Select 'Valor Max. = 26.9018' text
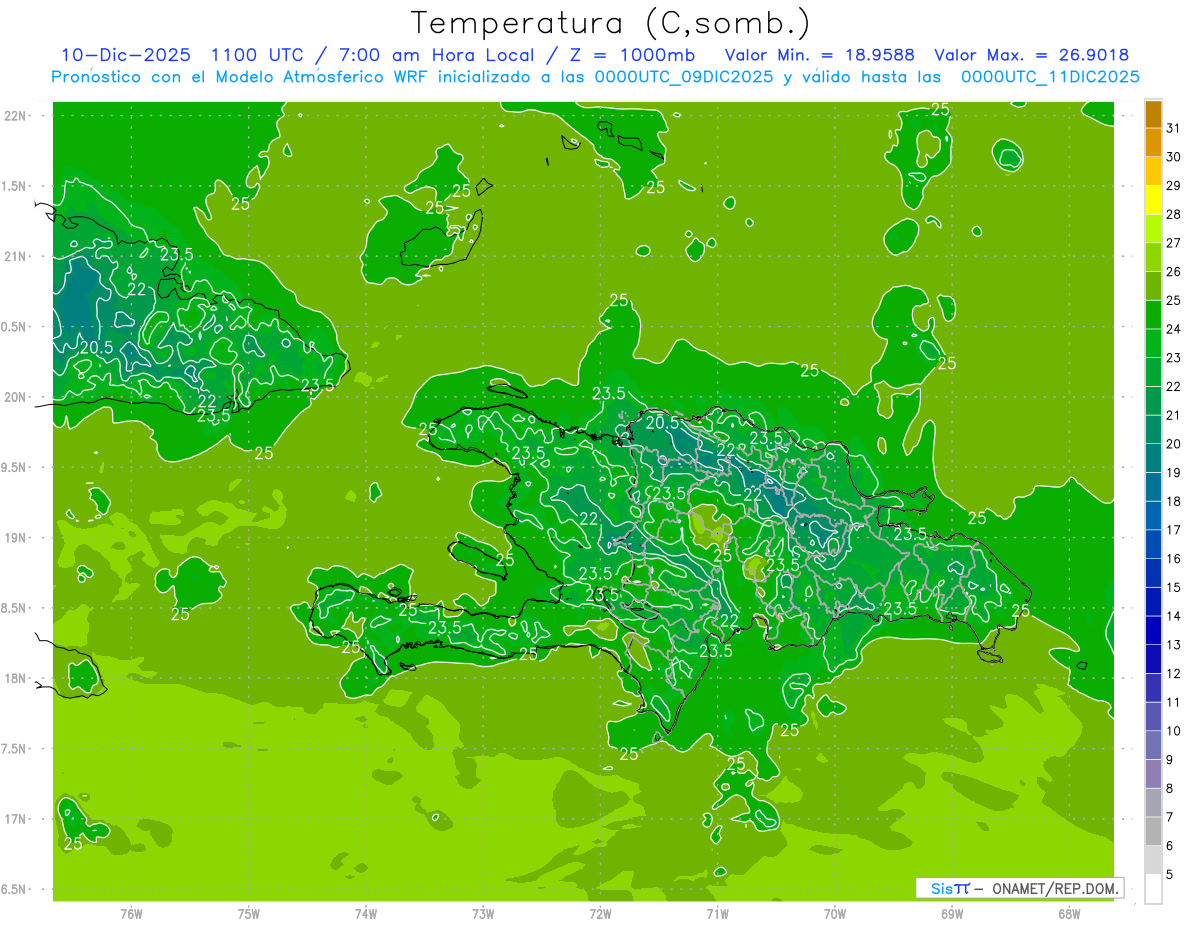Screen dimensions: 1200x927 [x=1032, y=55]
